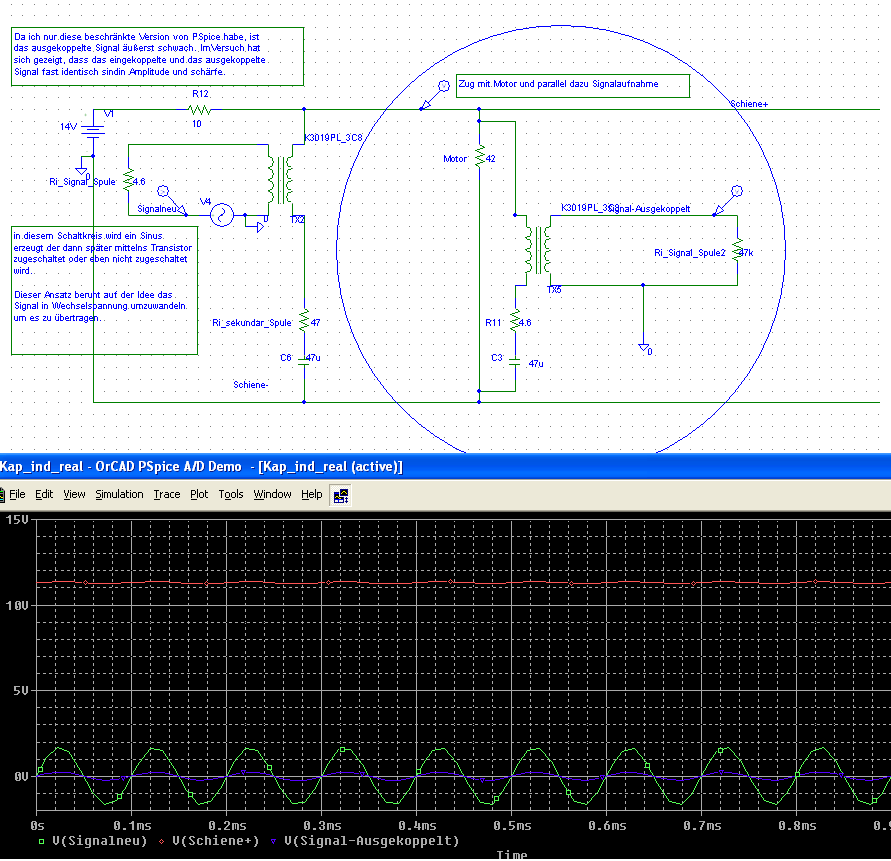
Task: Open the Plot menu
Action: tap(199, 494)
